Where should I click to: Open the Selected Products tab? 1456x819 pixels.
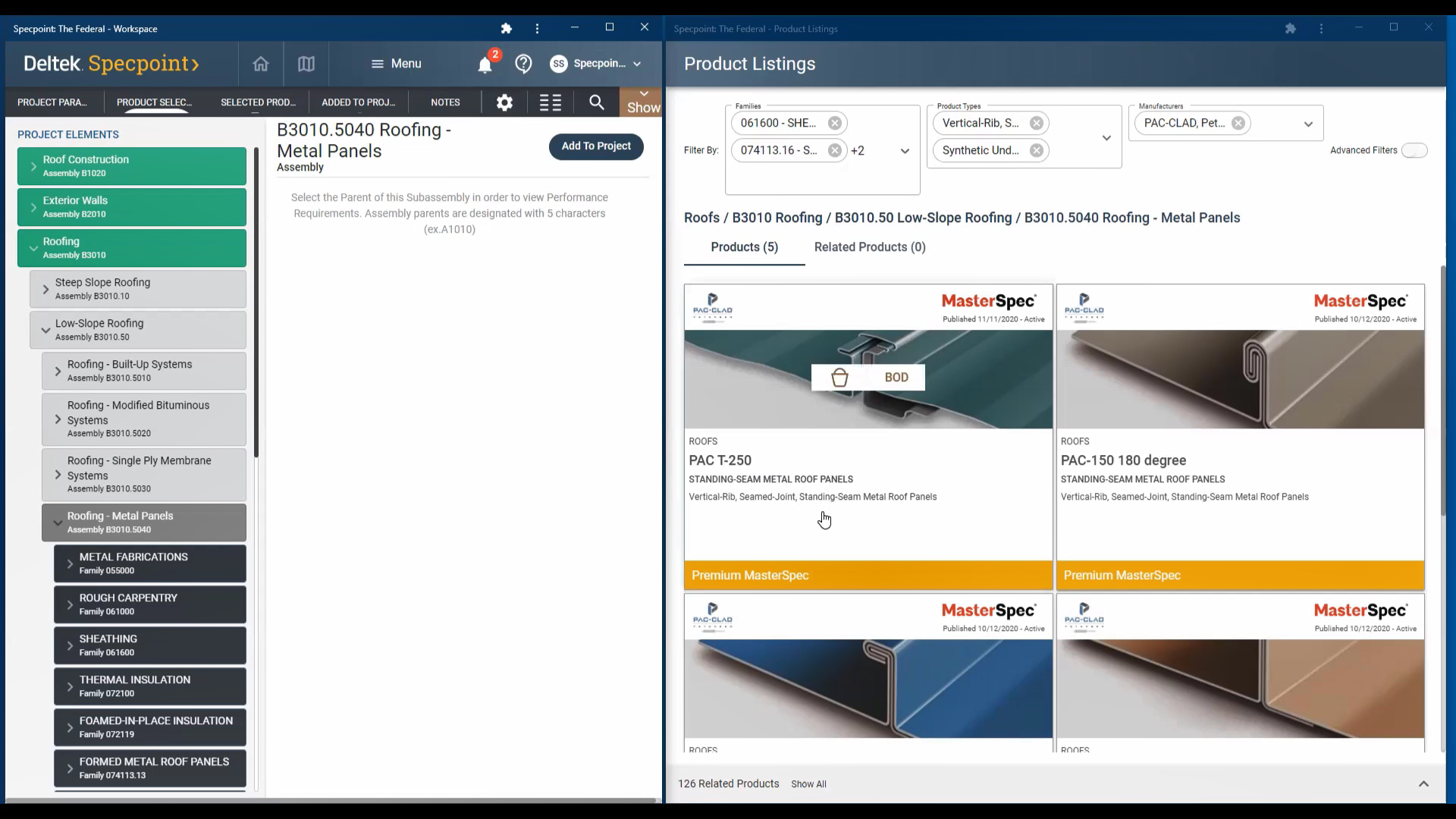pyautogui.click(x=258, y=102)
